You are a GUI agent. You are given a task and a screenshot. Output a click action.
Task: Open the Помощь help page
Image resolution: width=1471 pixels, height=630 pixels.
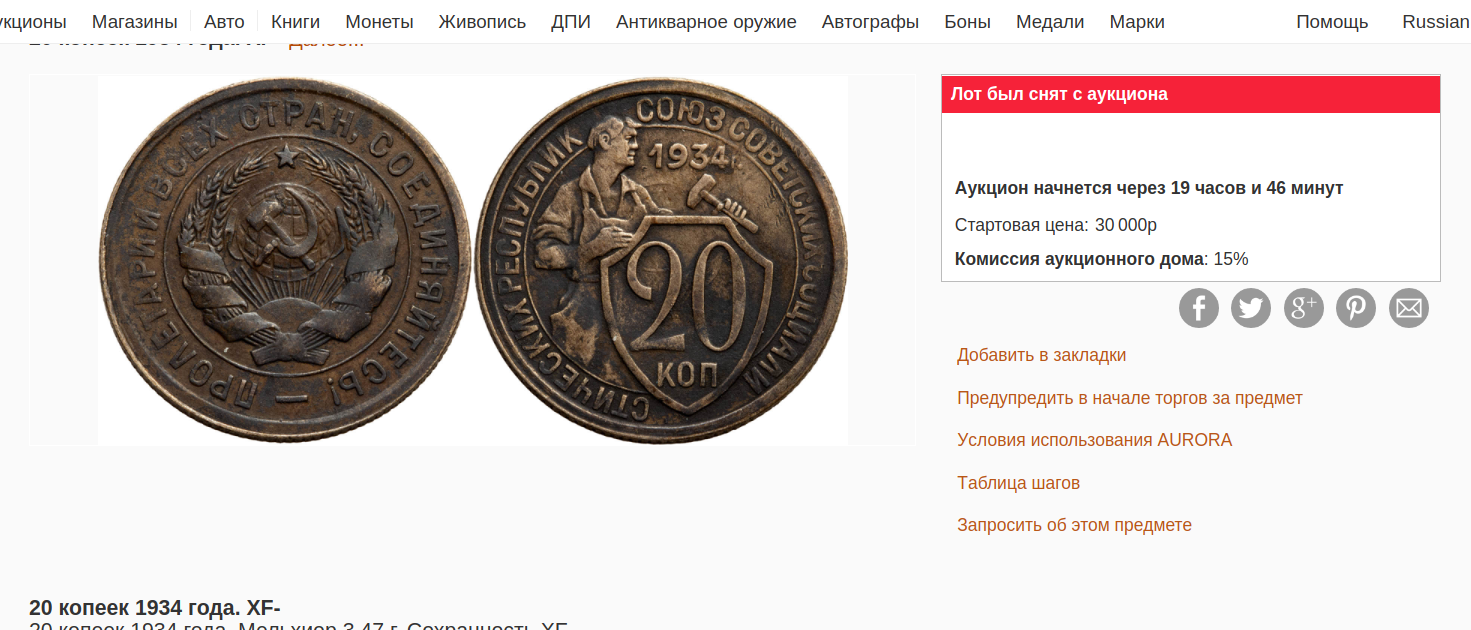point(1332,22)
